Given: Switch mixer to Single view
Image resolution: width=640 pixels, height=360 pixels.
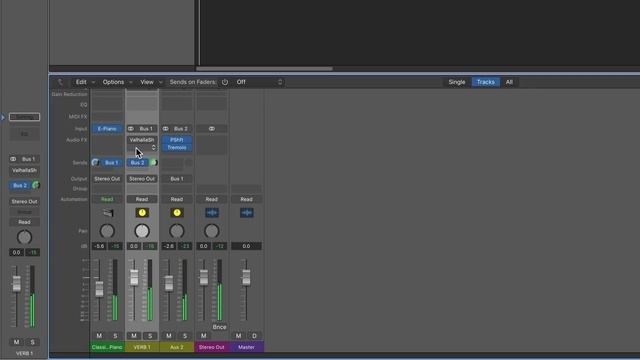Looking at the screenshot, I should [x=457, y=82].
